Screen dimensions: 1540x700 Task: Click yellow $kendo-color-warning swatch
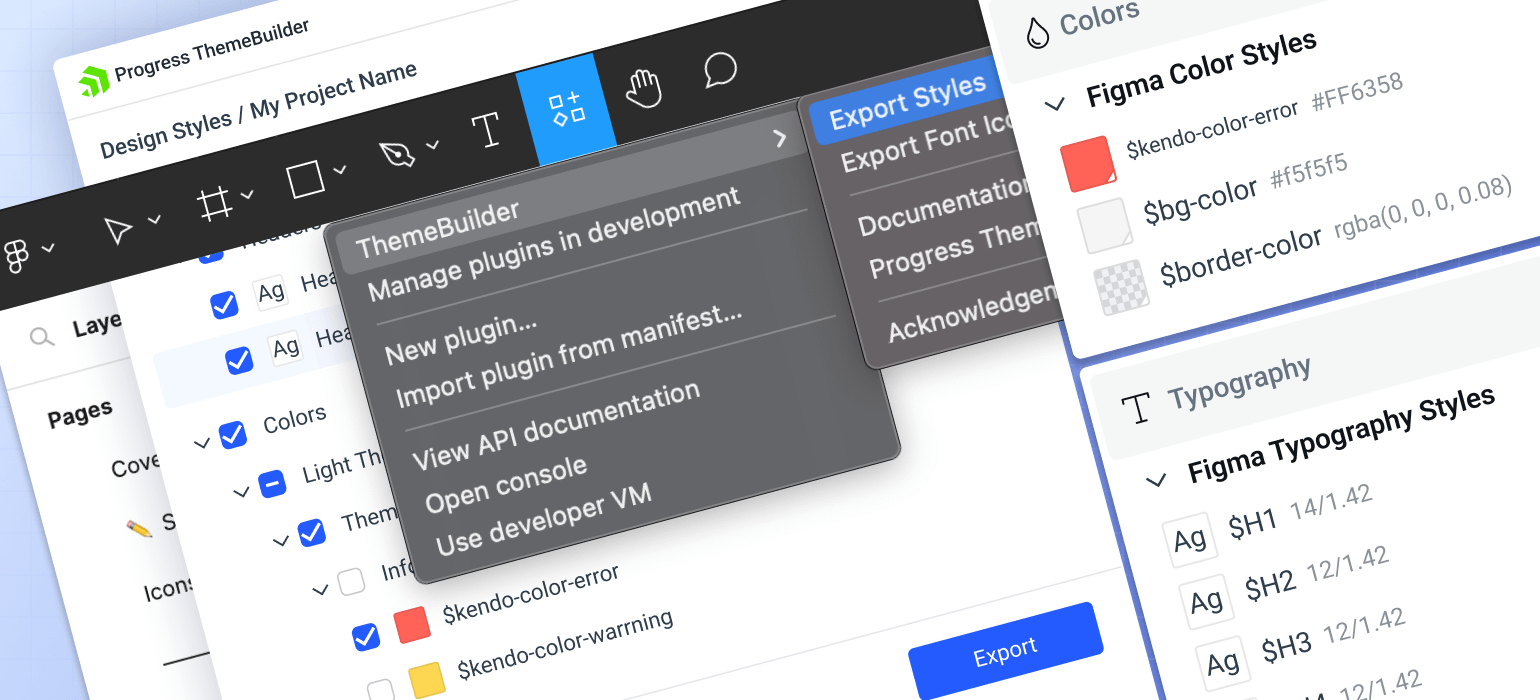click(427, 679)
